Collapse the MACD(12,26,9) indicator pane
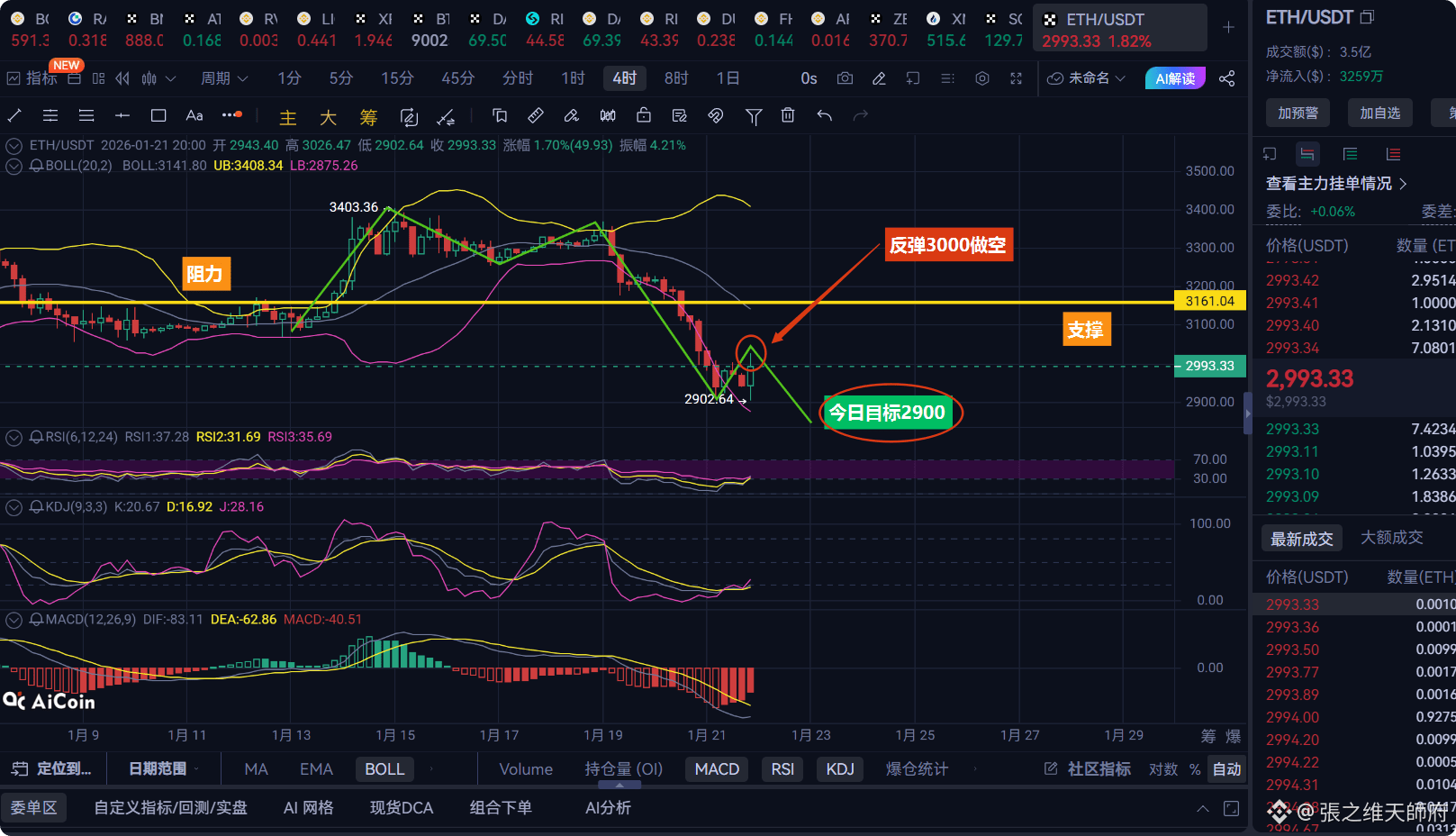The height and width of the screenshot is (836, 1456). point(14,620)
